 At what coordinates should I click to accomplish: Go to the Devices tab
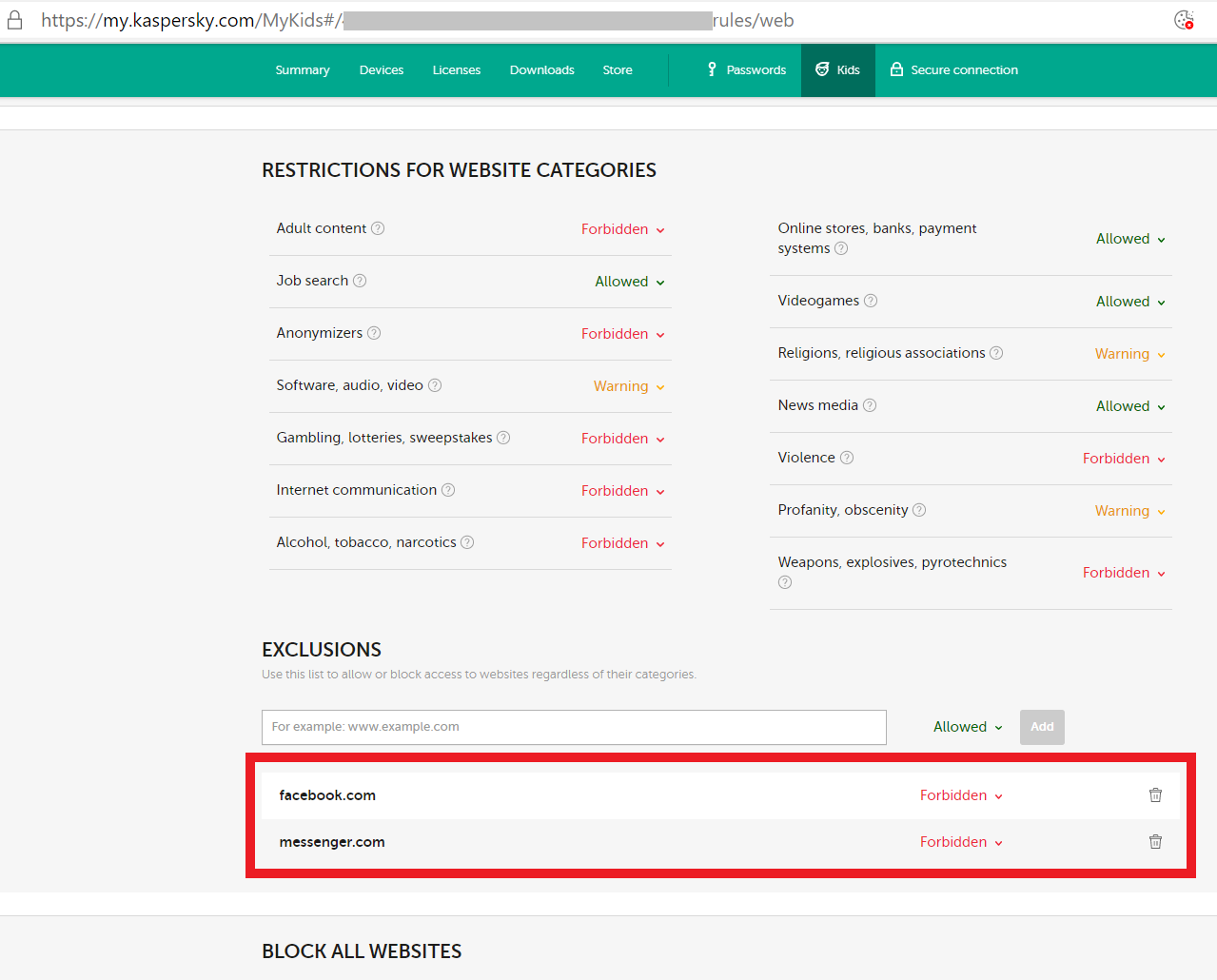tap(382, 70)
